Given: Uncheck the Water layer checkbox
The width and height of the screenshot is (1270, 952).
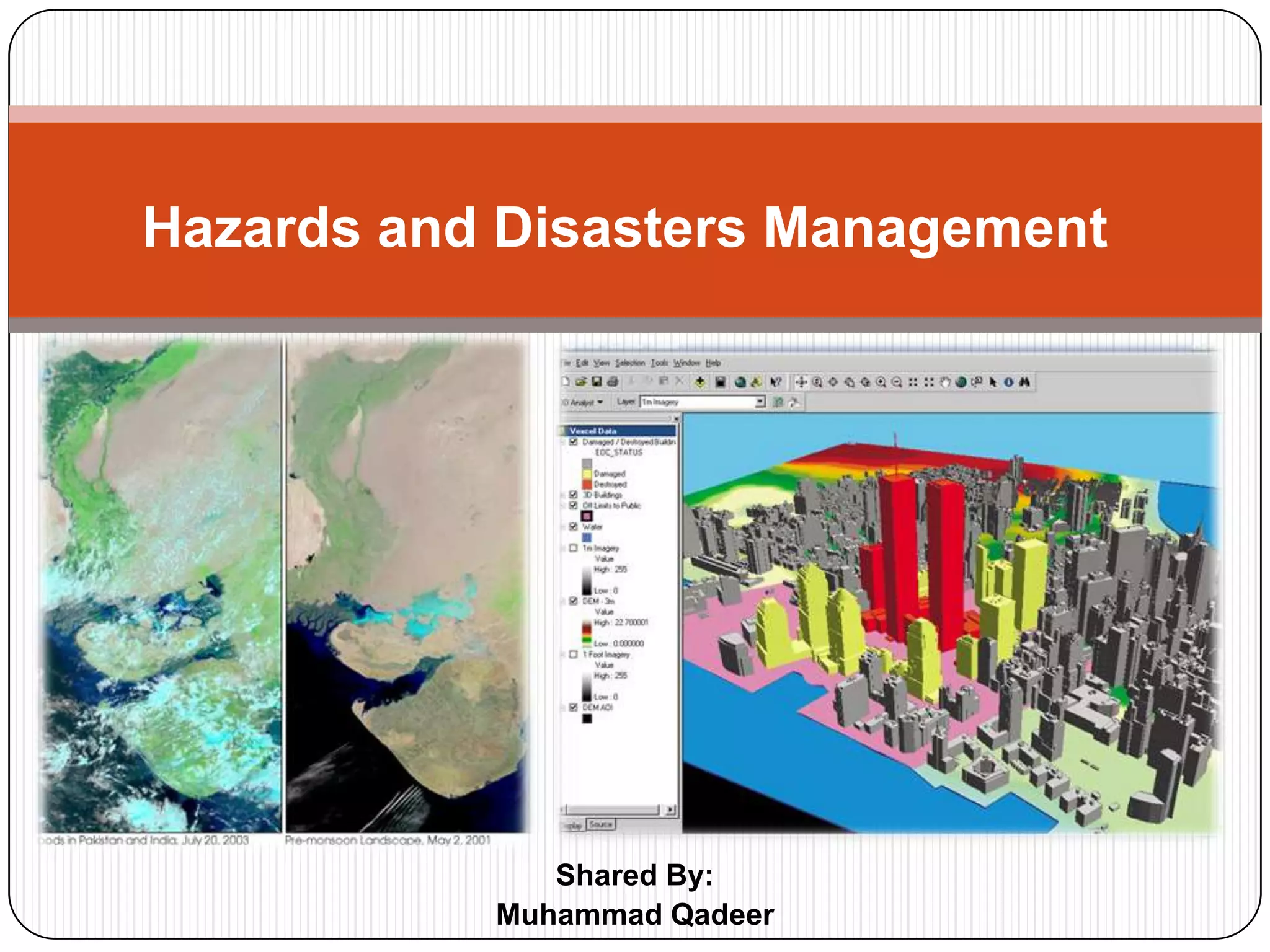Looking at the screenshot, I should pyautogui.click(x=574, y=526).
